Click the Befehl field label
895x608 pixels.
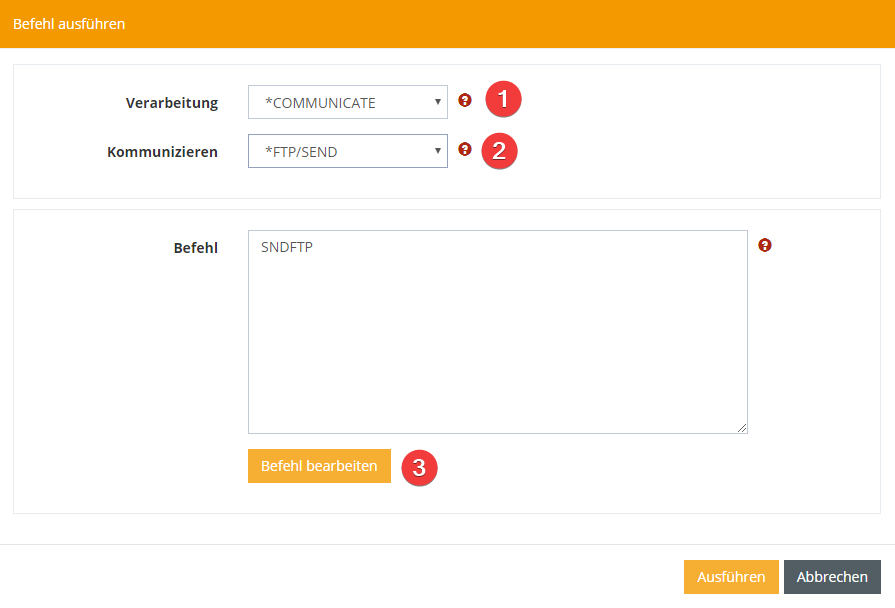pos(196,247)
